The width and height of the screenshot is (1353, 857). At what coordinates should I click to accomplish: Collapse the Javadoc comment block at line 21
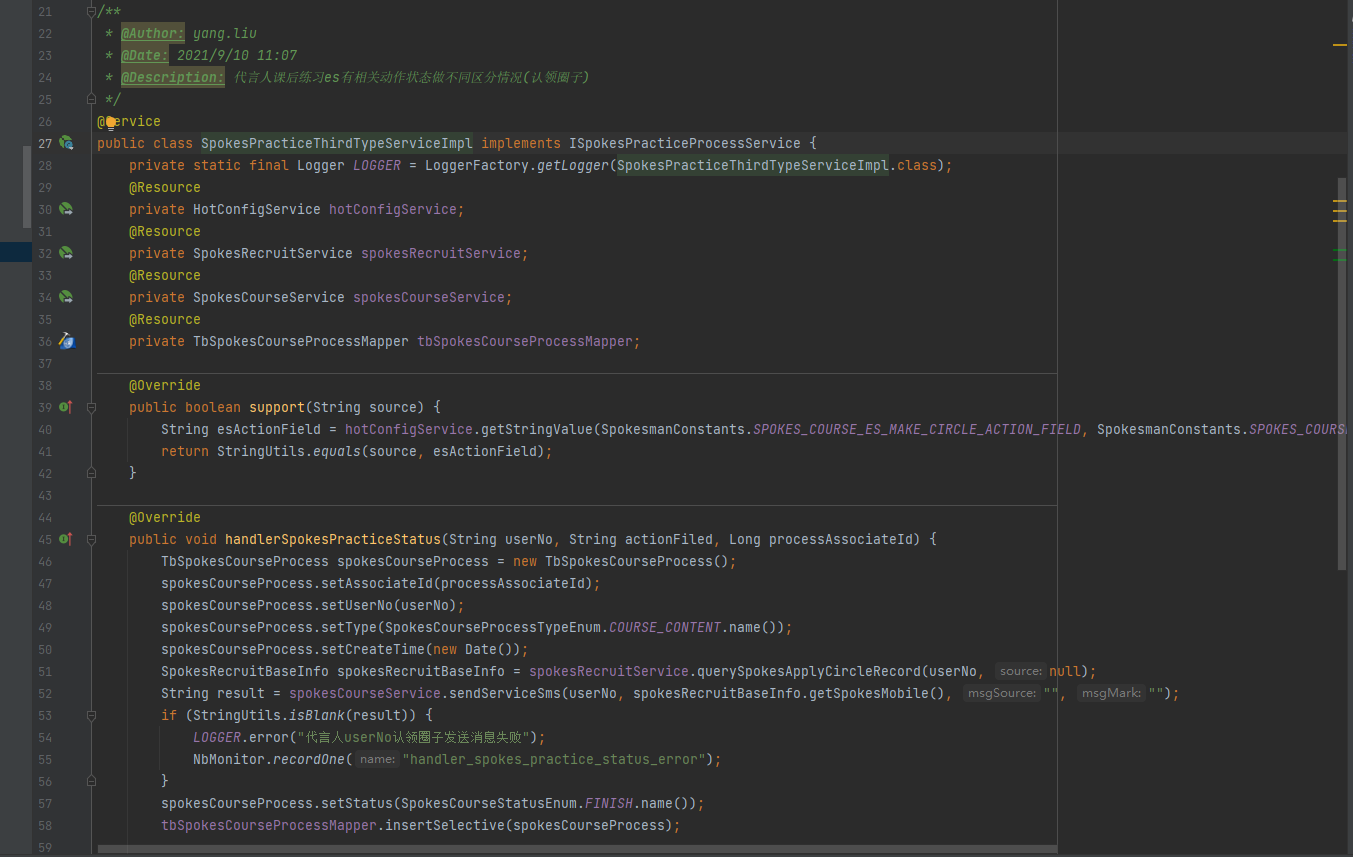click(91, 12)
